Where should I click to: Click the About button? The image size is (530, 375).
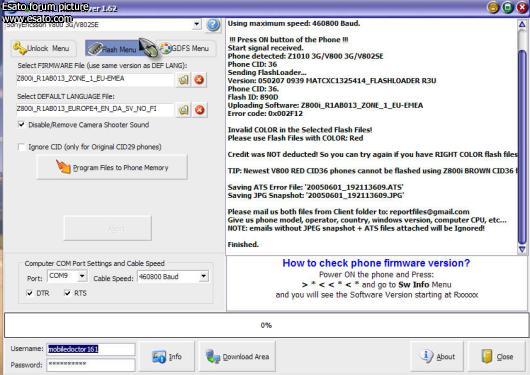[x=437, y=356]
